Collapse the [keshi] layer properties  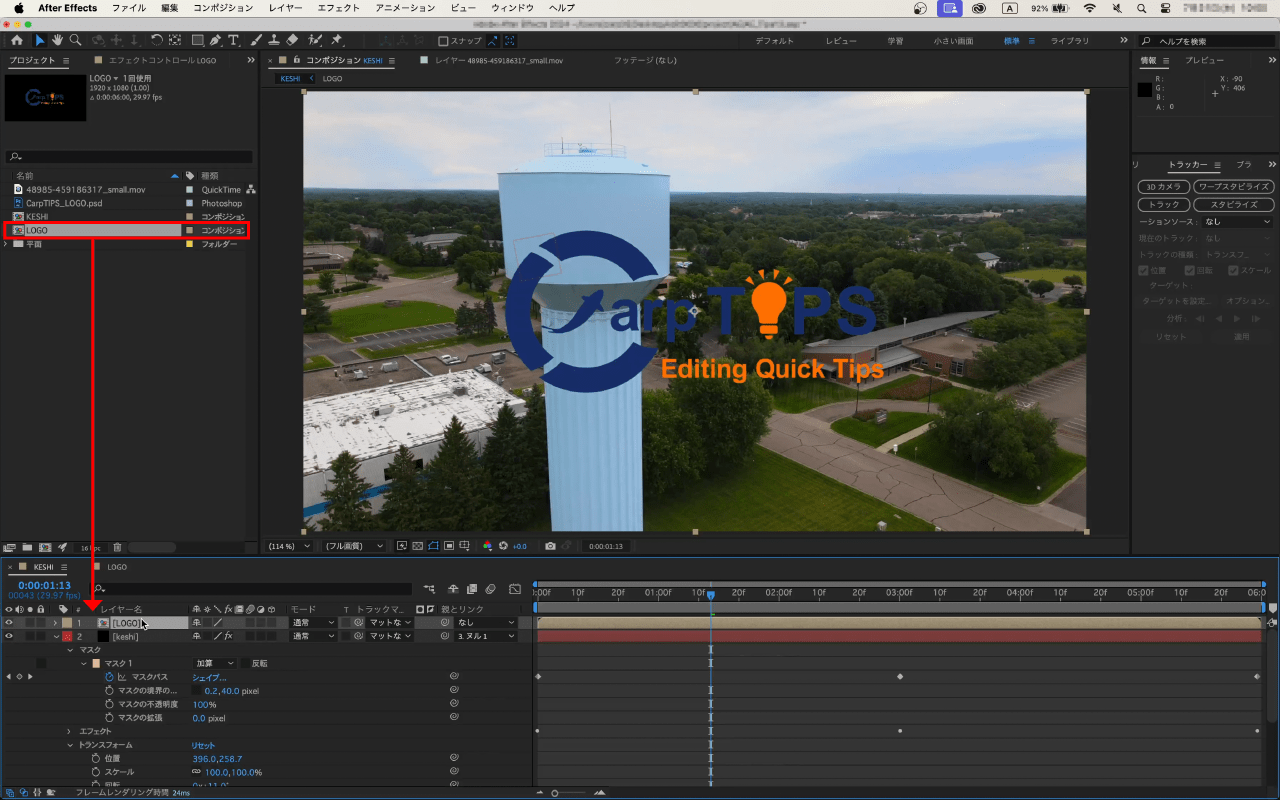tap(55, 636)
